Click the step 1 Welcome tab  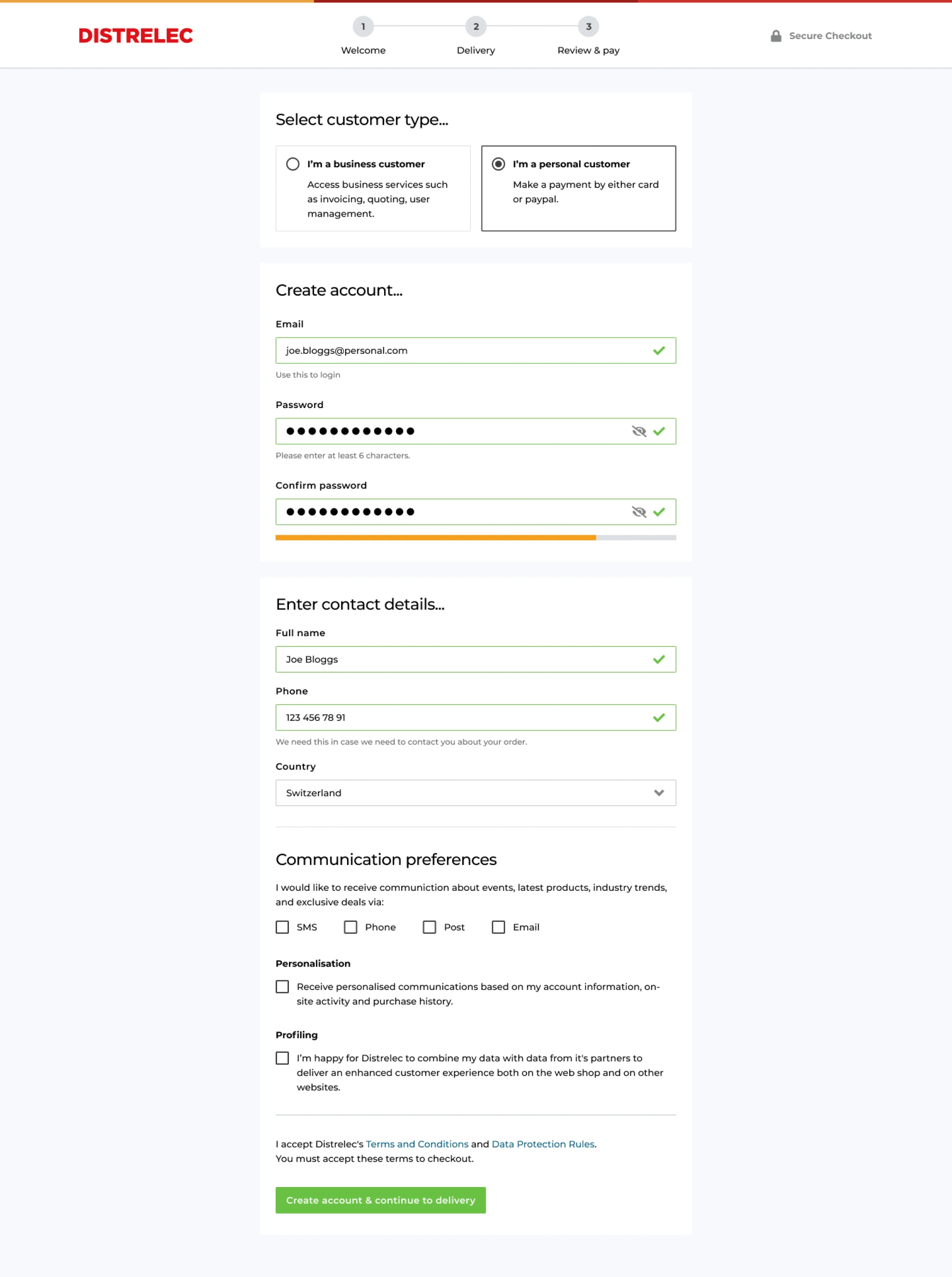tap(363, 36)
